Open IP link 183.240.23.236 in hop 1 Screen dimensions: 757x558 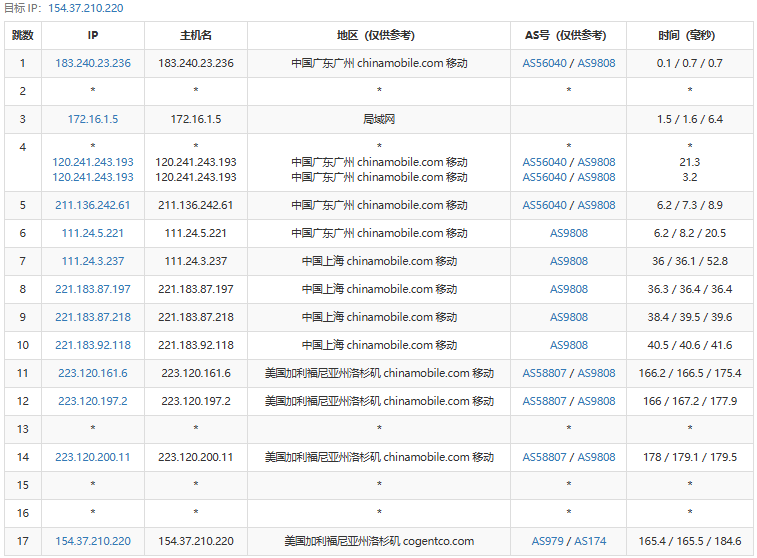(93, 63)
